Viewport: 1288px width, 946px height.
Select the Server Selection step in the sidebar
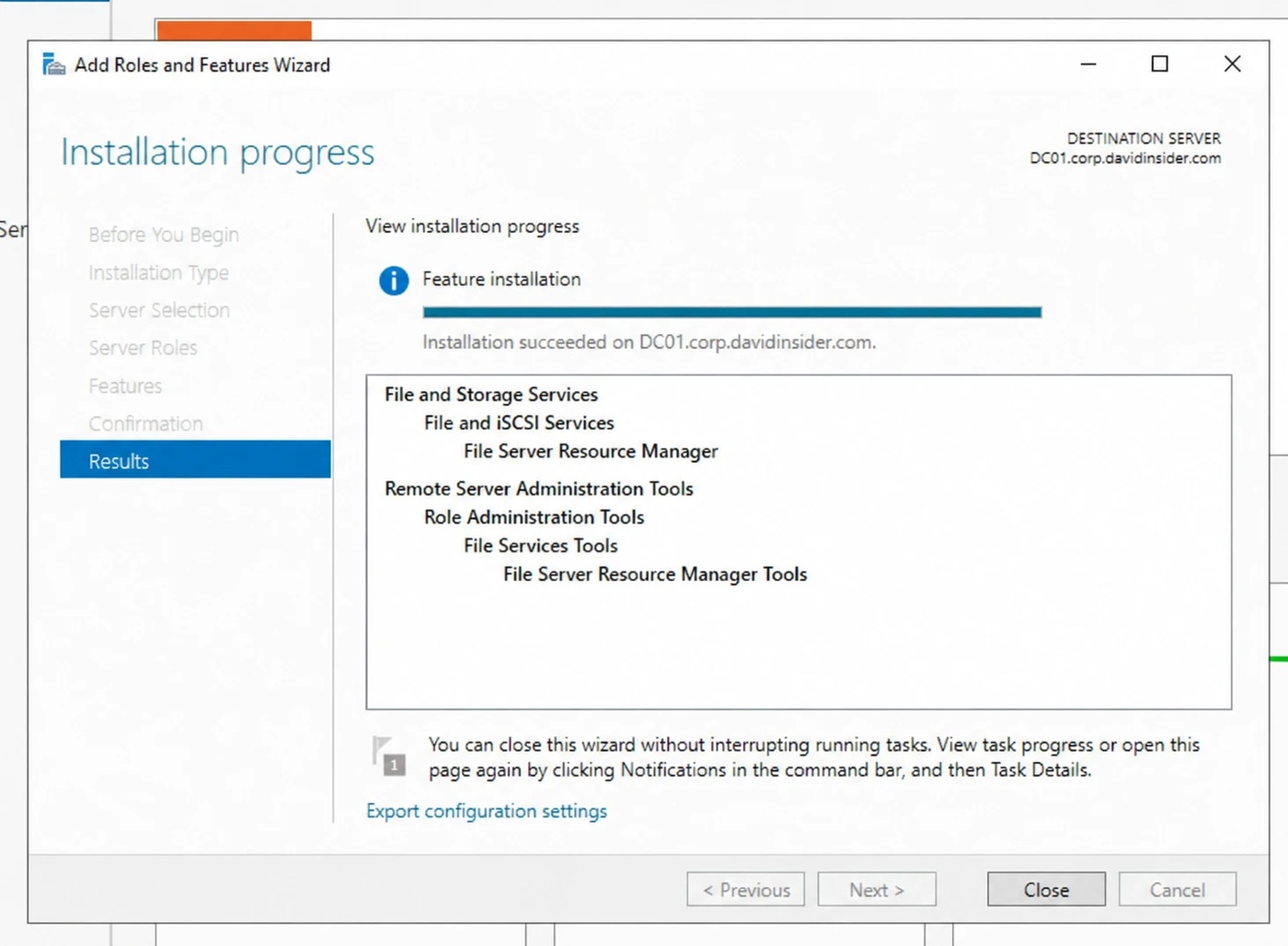click(159, 310)
